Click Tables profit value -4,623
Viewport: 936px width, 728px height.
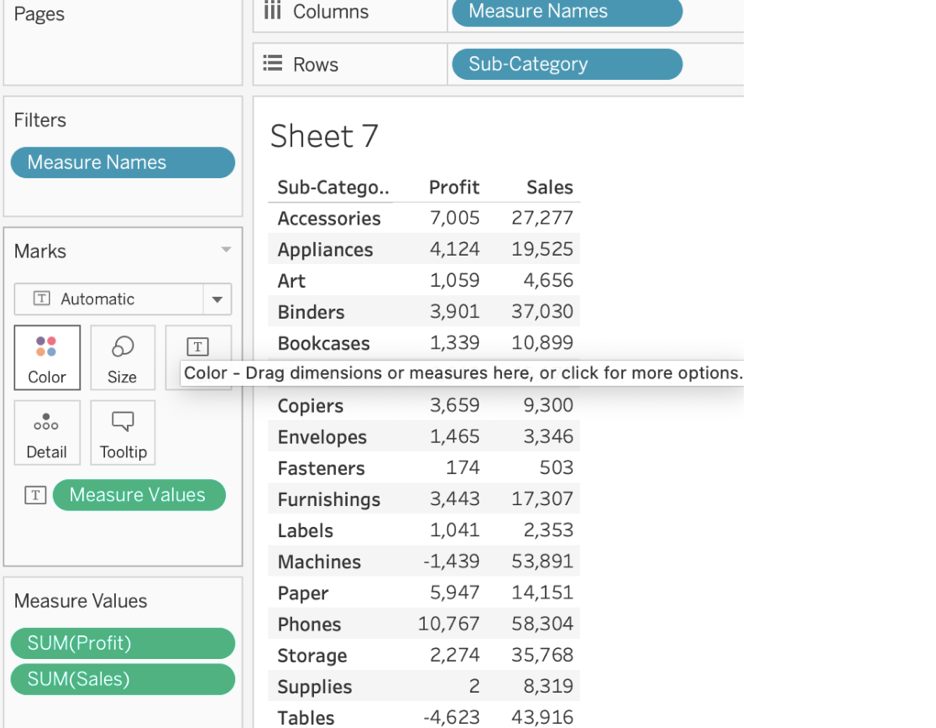(x=451, y=717)
